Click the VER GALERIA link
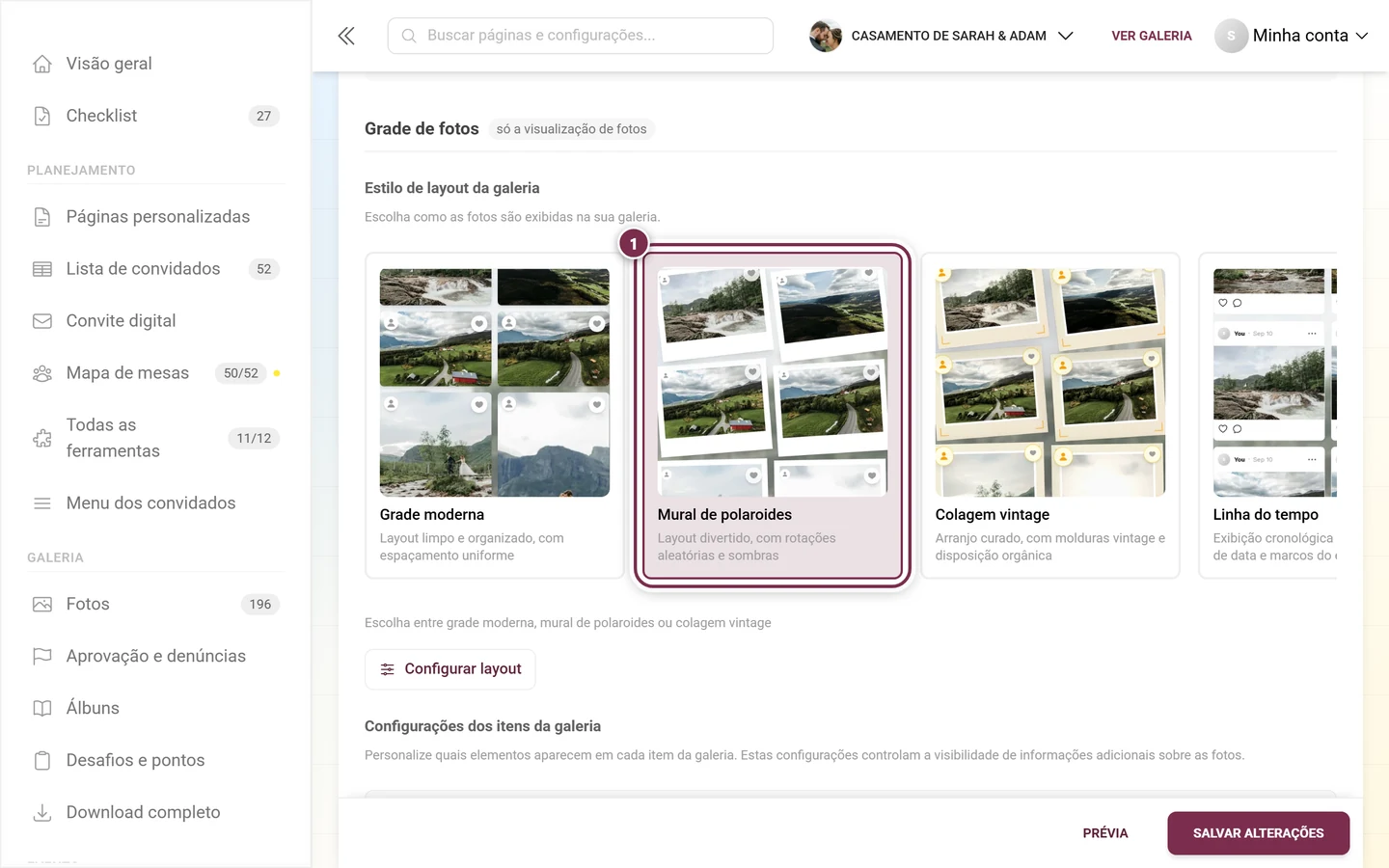This screenshot has width=1389, height=868. click(1152, 36)
